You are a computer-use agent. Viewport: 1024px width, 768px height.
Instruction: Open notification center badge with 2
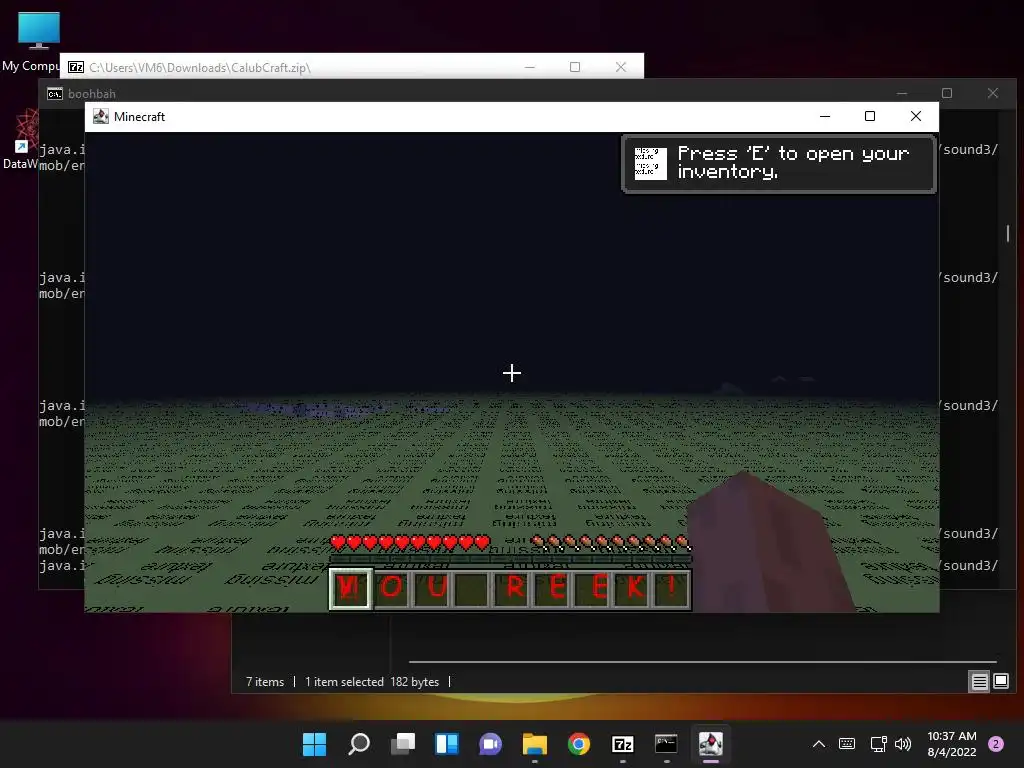[996, 744]
